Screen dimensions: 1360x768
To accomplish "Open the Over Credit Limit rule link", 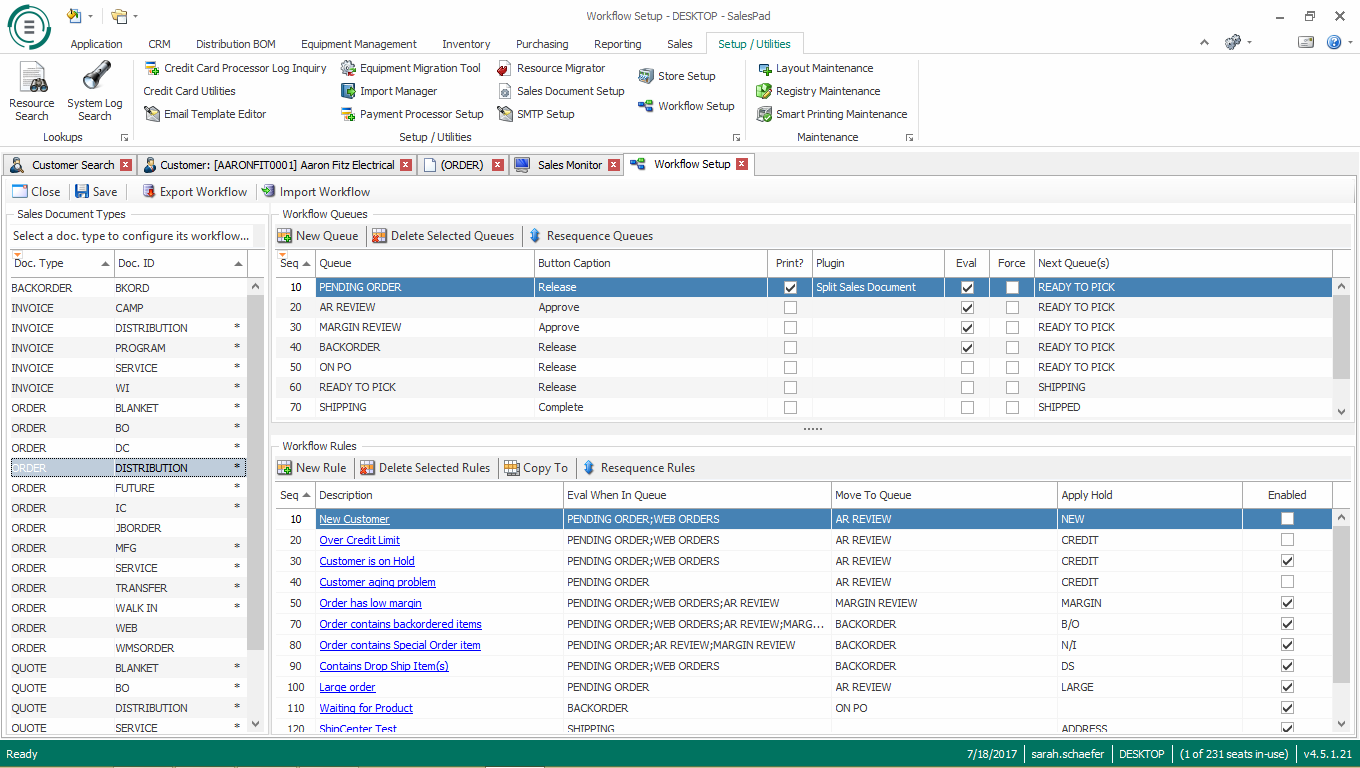I will click(x=359, y=540).
